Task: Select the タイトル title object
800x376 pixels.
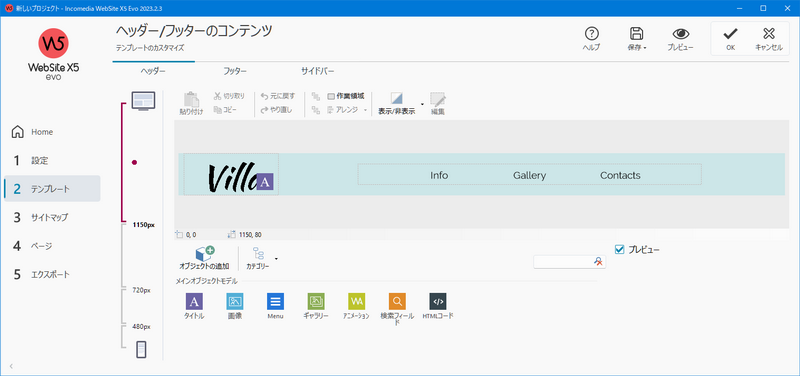Action: click(x=194, y=306)
